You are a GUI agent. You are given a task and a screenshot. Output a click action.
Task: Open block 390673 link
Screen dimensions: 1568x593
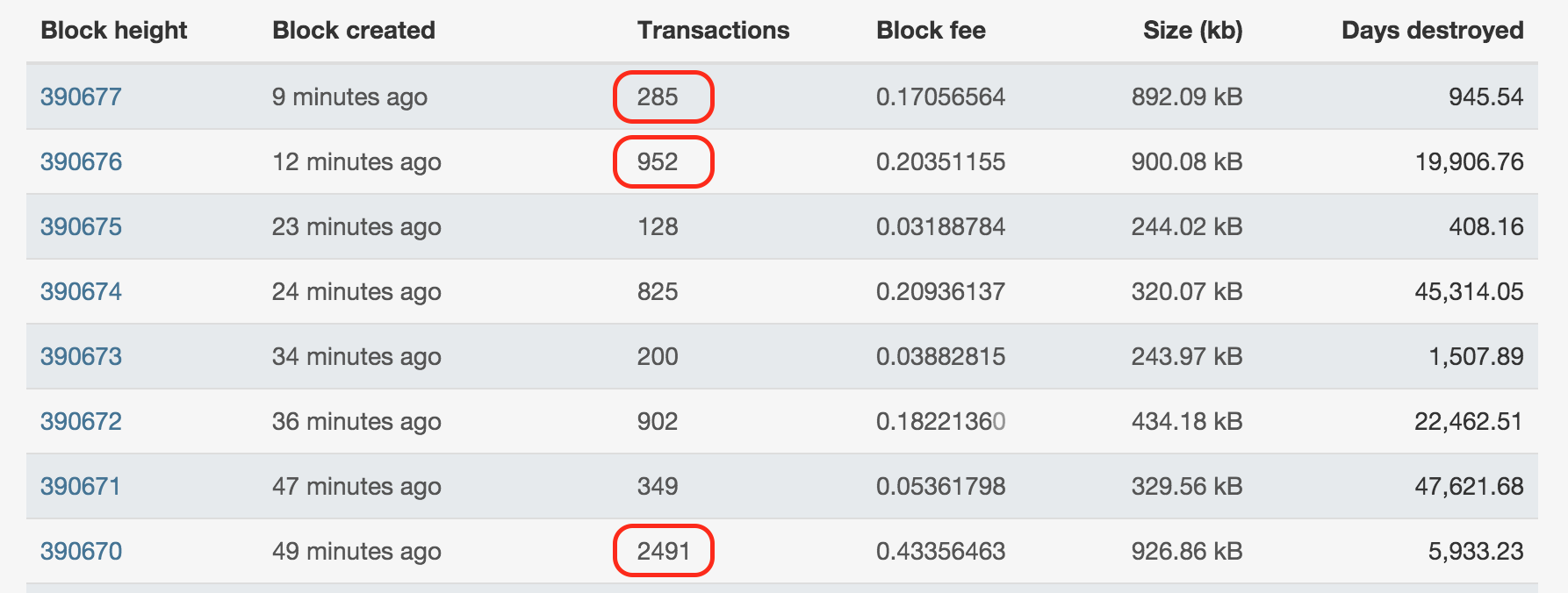click(81, 356)
